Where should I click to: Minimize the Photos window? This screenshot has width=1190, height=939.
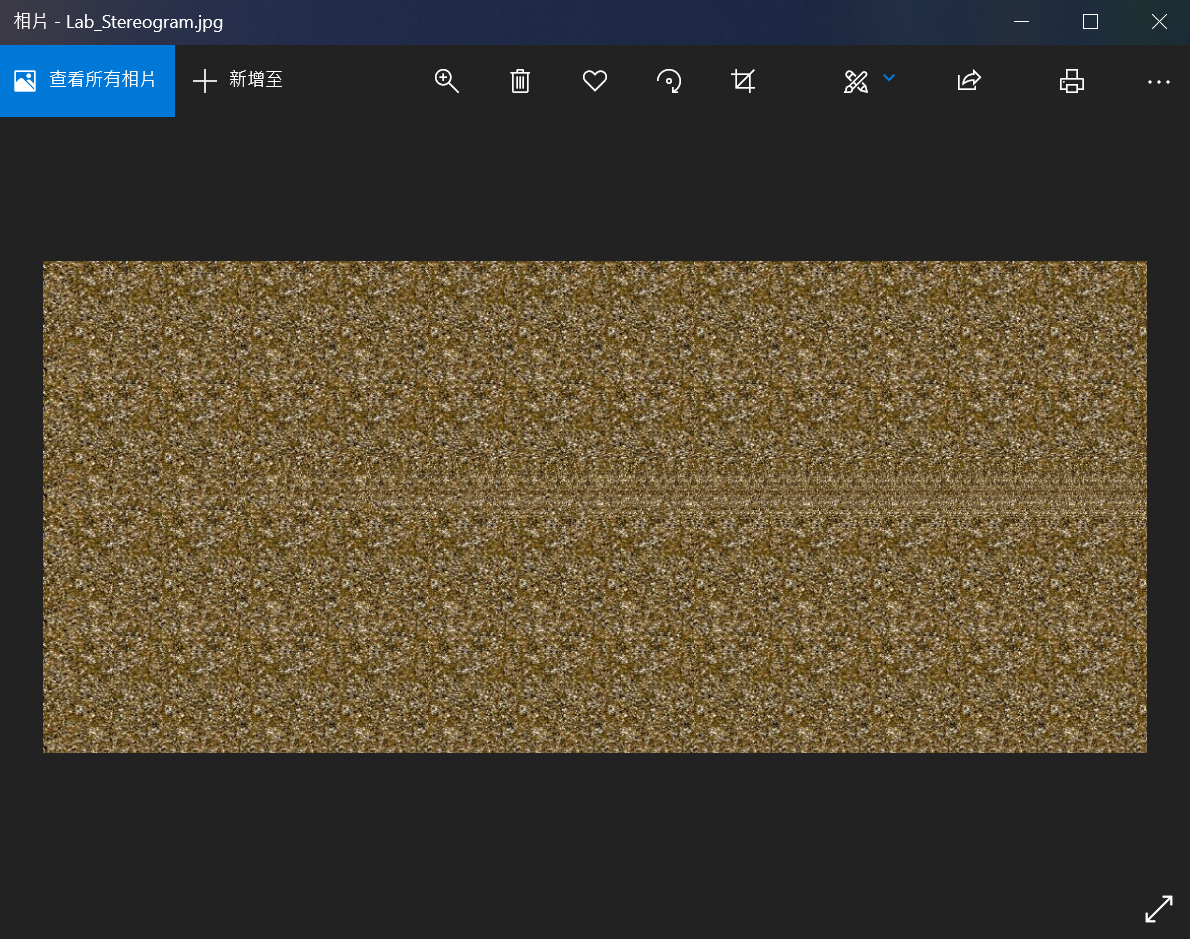coord(1022,21)
